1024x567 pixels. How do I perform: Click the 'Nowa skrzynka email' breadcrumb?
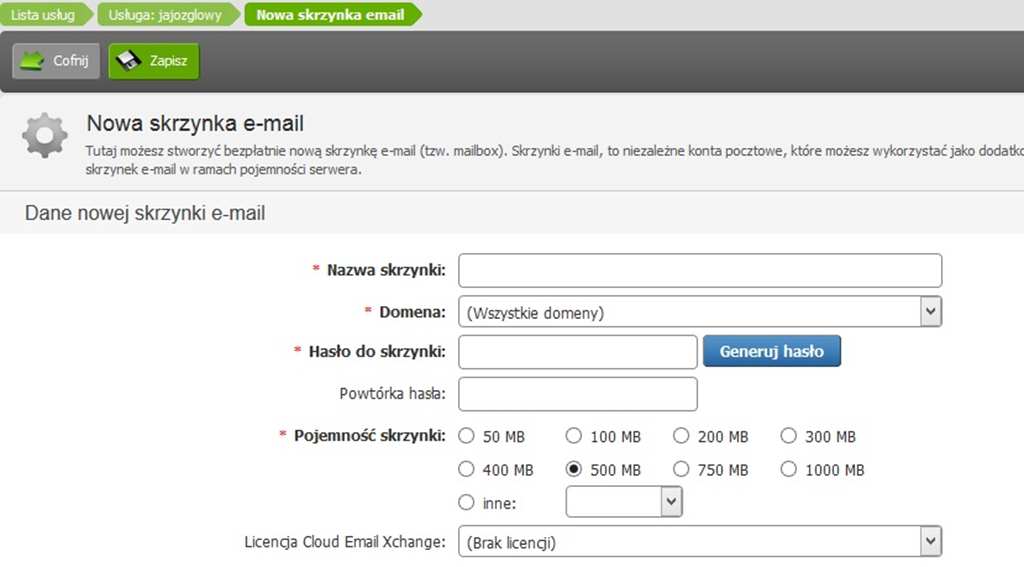coord(330,15)
